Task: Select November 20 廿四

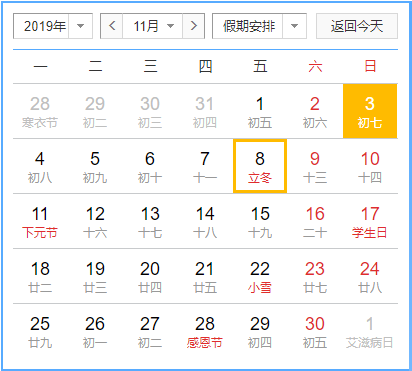Action: click(x=150, y=276)
